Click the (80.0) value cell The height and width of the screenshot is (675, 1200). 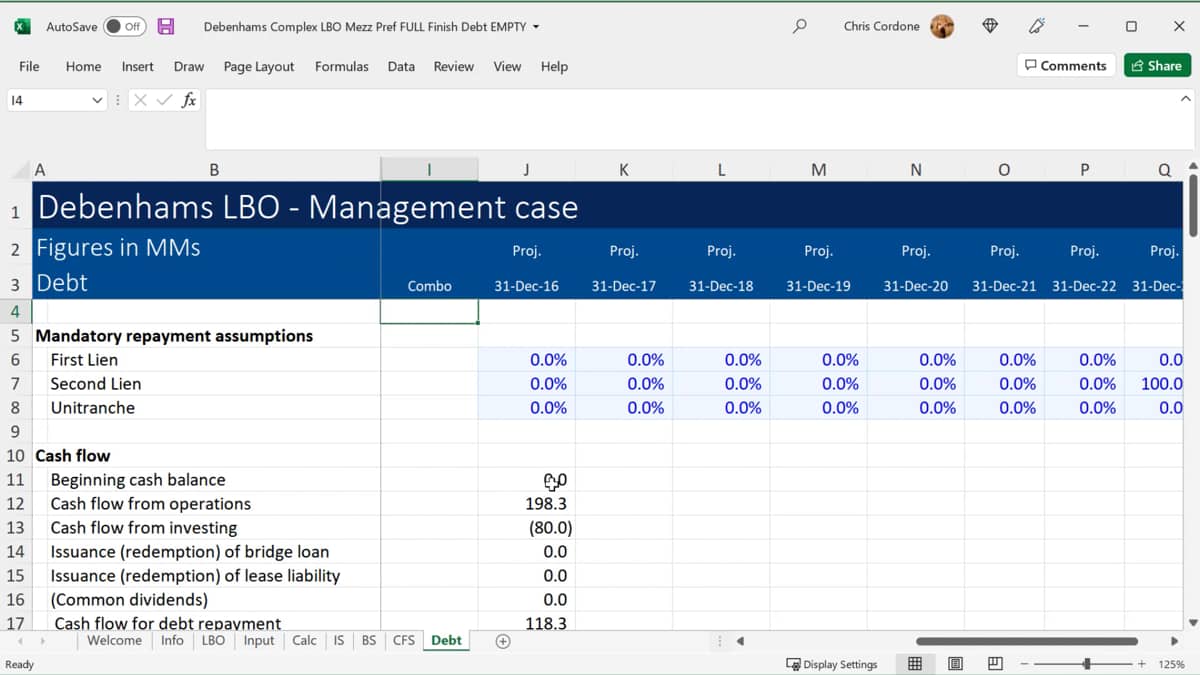point(526,528)
